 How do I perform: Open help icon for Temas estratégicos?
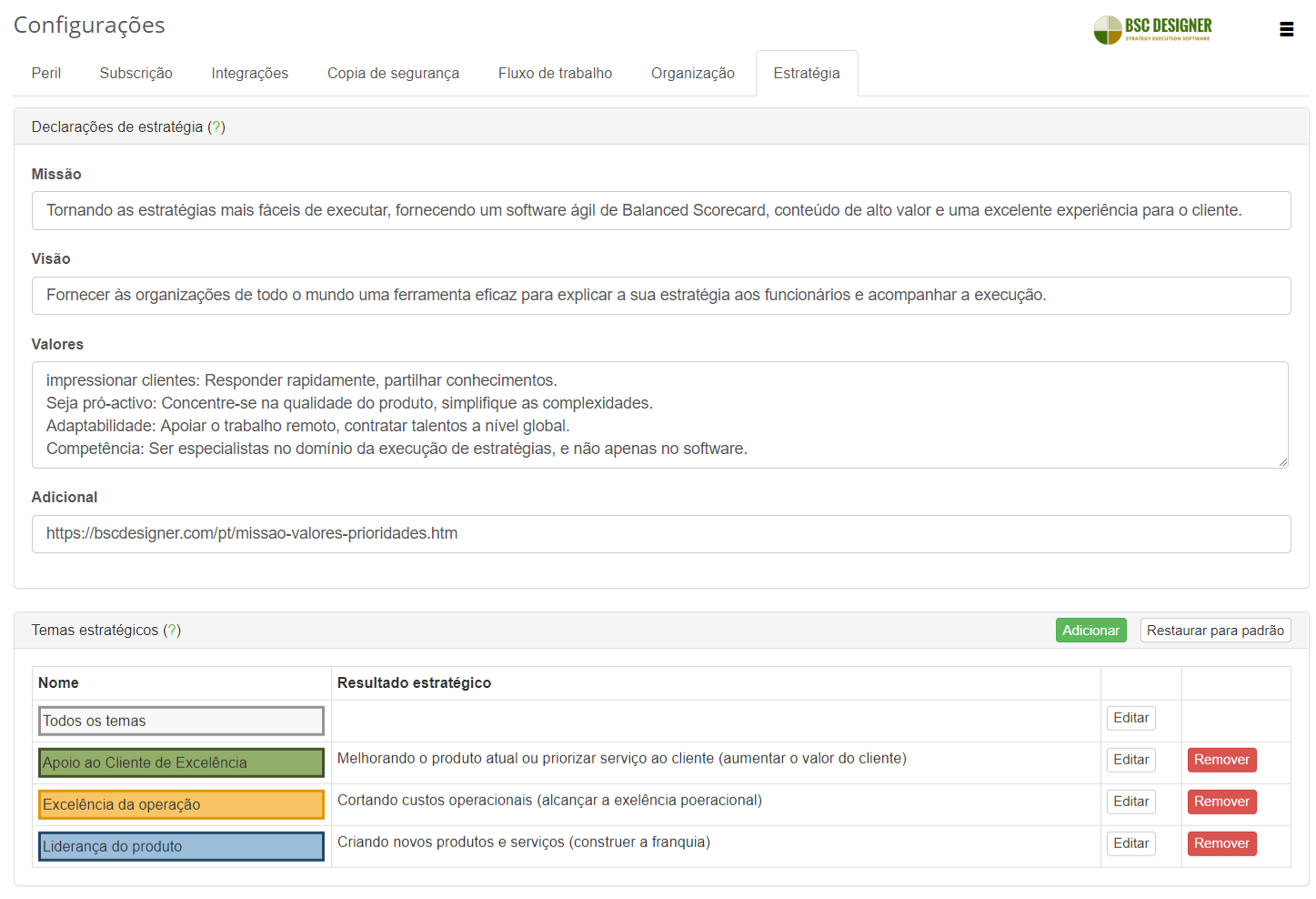[172, 631]
